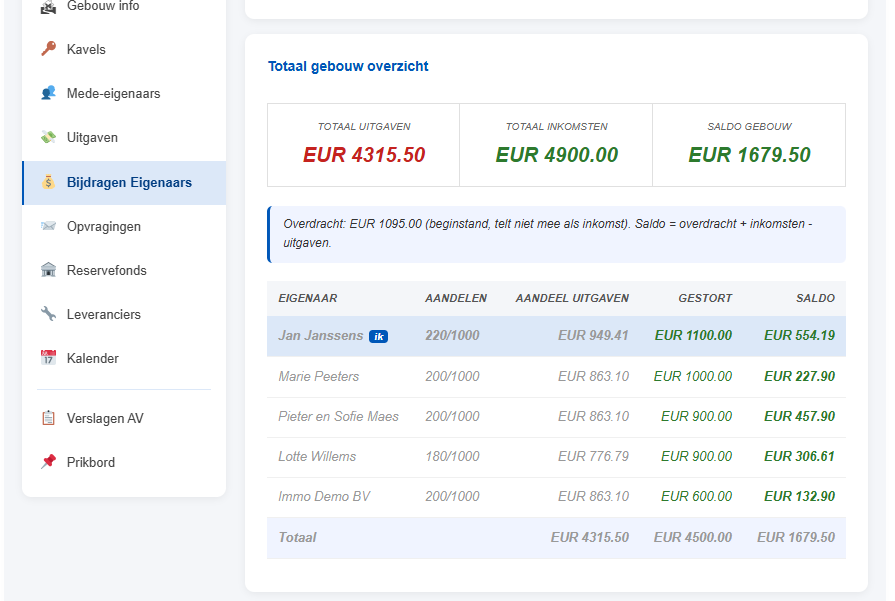Click Lotte Willems' saldo EUR 306.61
The width and height of the screenshot is (895, 601).
(x=800, y=457)
